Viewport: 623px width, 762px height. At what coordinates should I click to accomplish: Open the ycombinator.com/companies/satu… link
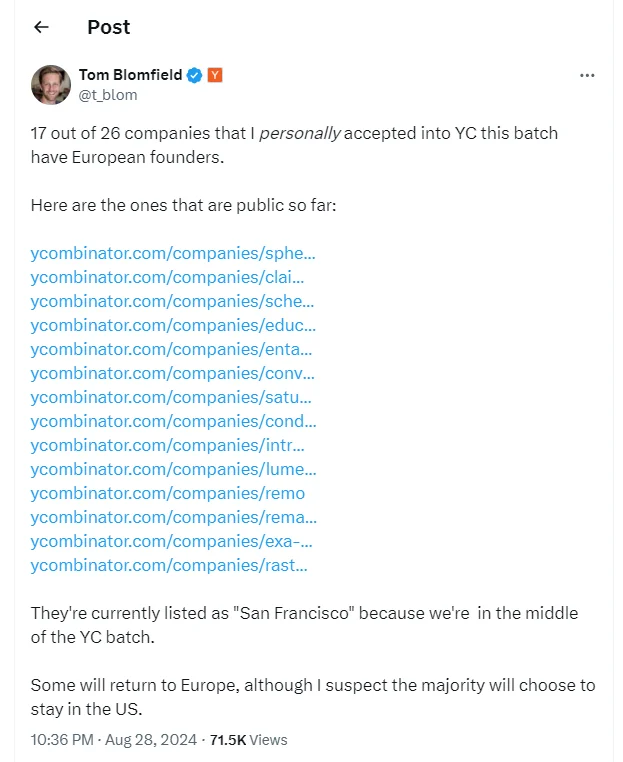pos(172,397)
